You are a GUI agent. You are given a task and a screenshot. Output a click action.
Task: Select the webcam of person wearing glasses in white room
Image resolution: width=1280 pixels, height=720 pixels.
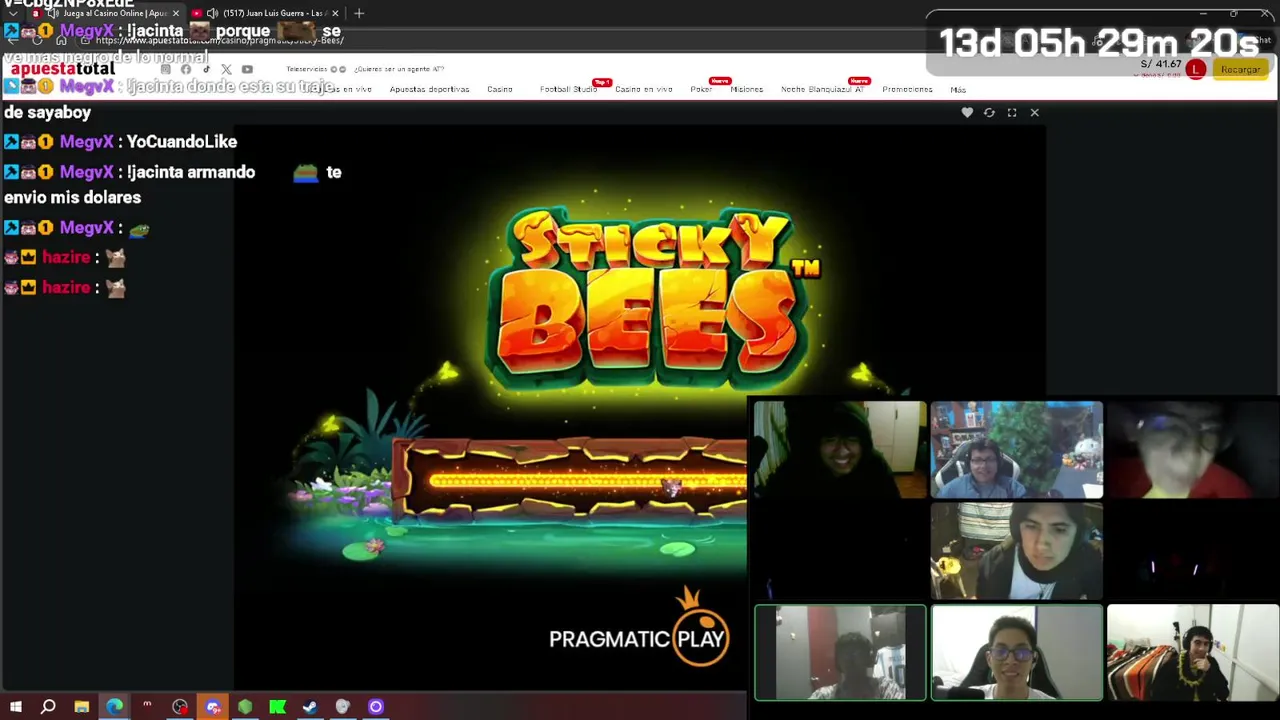coord(1017,653)
